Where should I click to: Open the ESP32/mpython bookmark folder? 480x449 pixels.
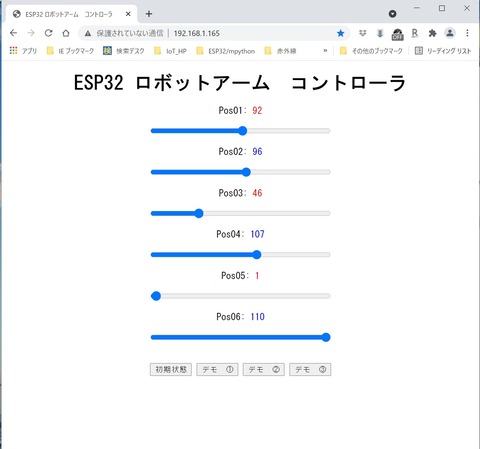point(226,51)
